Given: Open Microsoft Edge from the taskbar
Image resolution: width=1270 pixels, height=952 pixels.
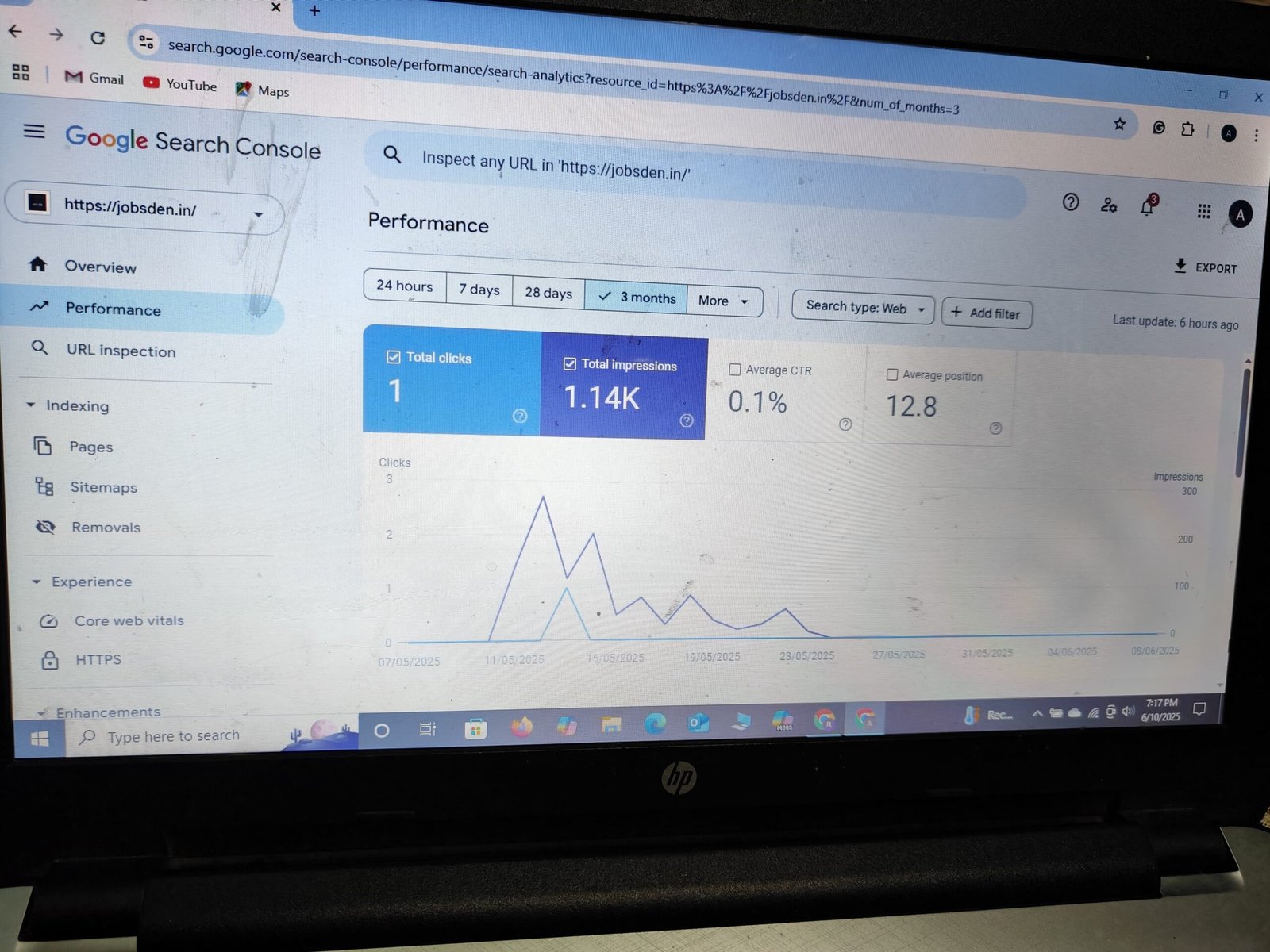Looking at the screenshot, I should (655, 723).
